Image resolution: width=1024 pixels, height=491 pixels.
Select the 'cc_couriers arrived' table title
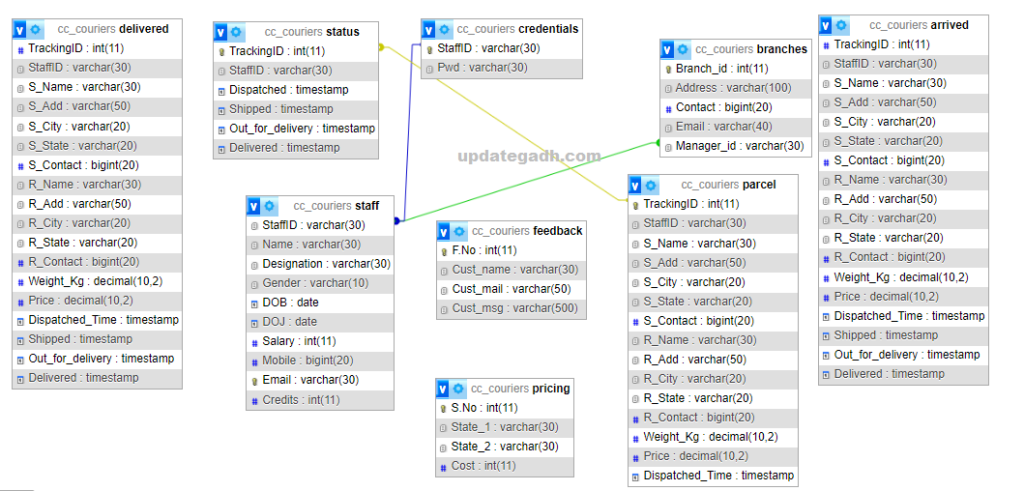(919, 25)
